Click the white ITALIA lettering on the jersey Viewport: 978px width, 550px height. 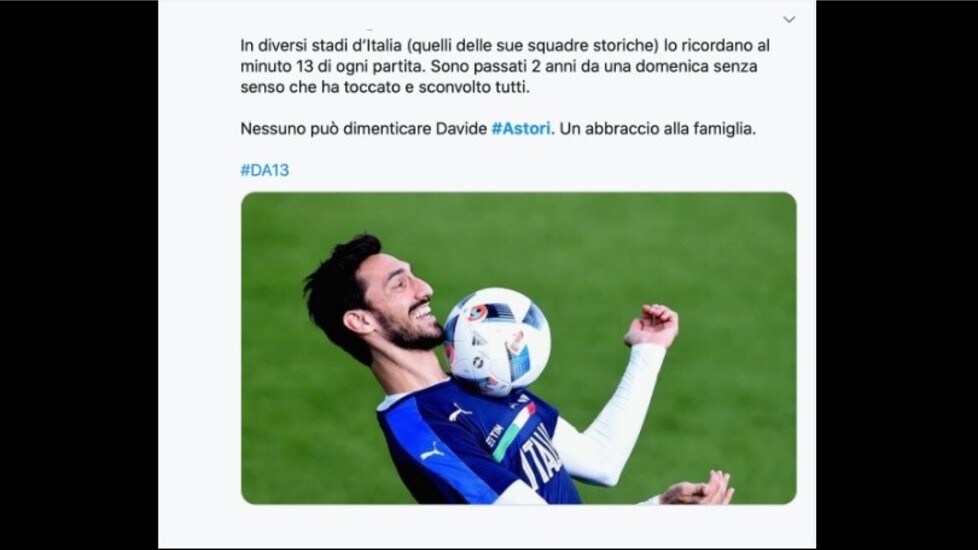[540, 458]
